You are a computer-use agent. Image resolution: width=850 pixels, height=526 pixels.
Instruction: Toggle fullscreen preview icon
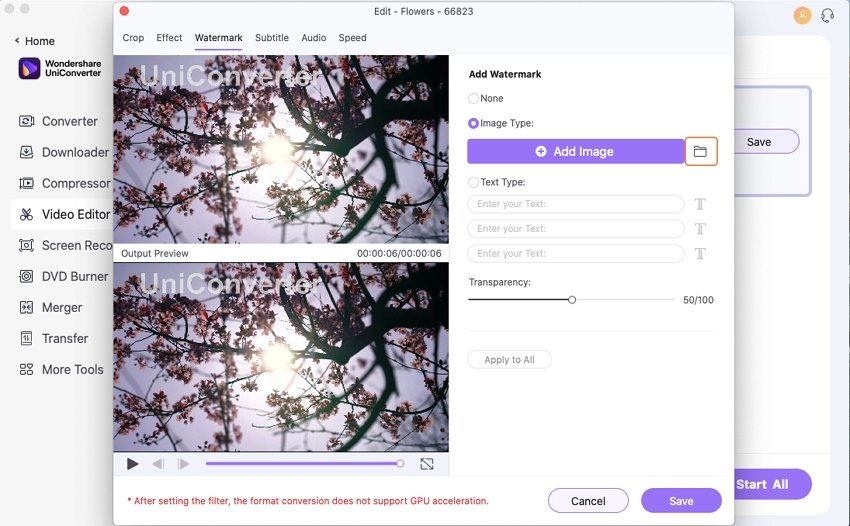click(427, 464)
